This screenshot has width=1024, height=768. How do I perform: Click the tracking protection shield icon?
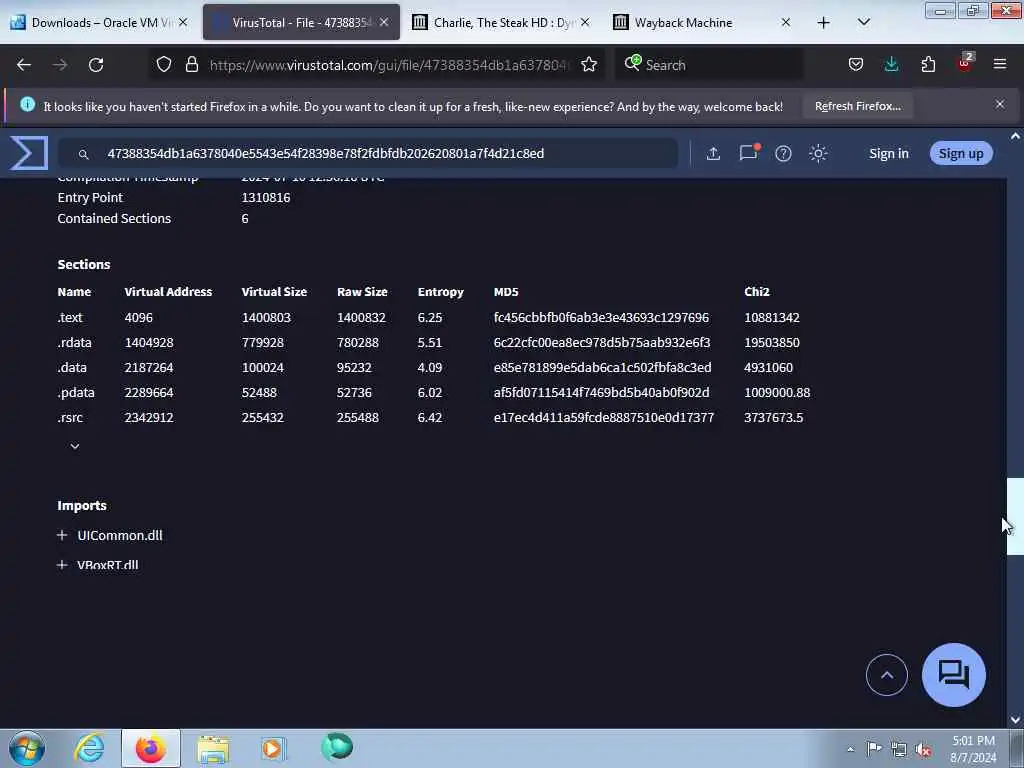(x=164, y=65)
